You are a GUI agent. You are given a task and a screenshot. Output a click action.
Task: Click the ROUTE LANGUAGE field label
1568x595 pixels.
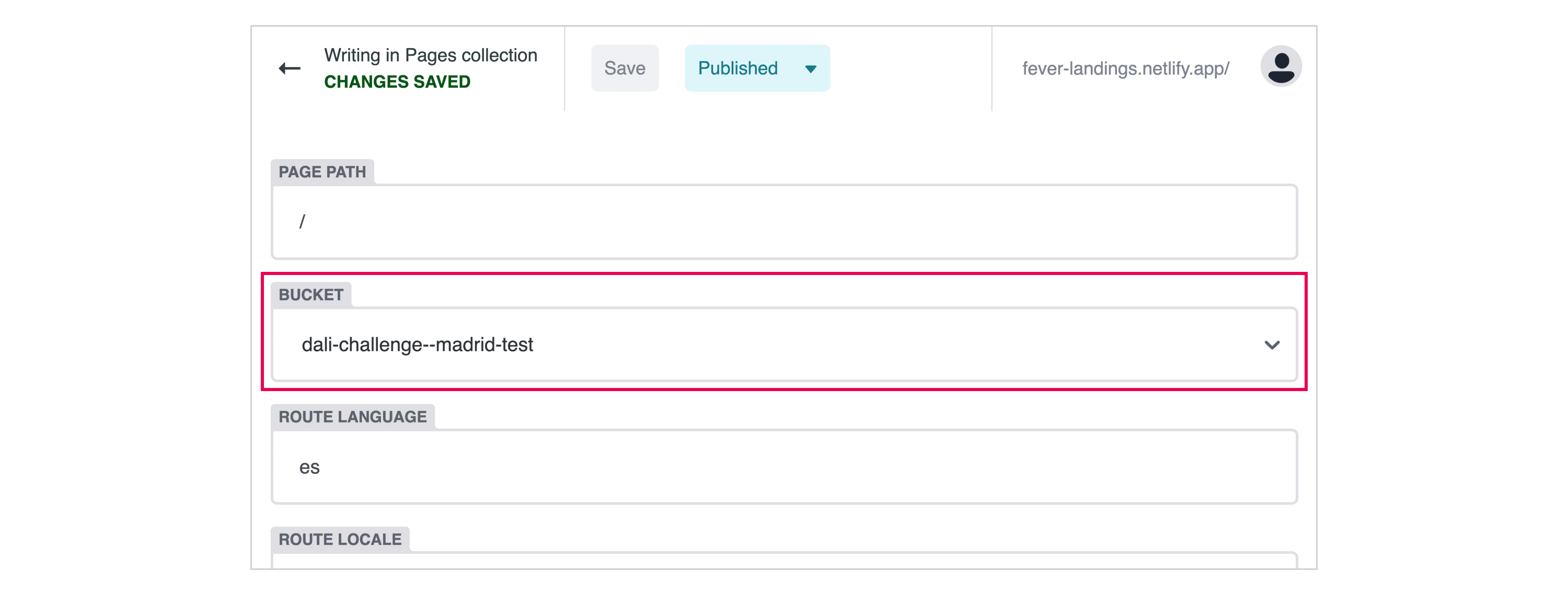[352, 417]
